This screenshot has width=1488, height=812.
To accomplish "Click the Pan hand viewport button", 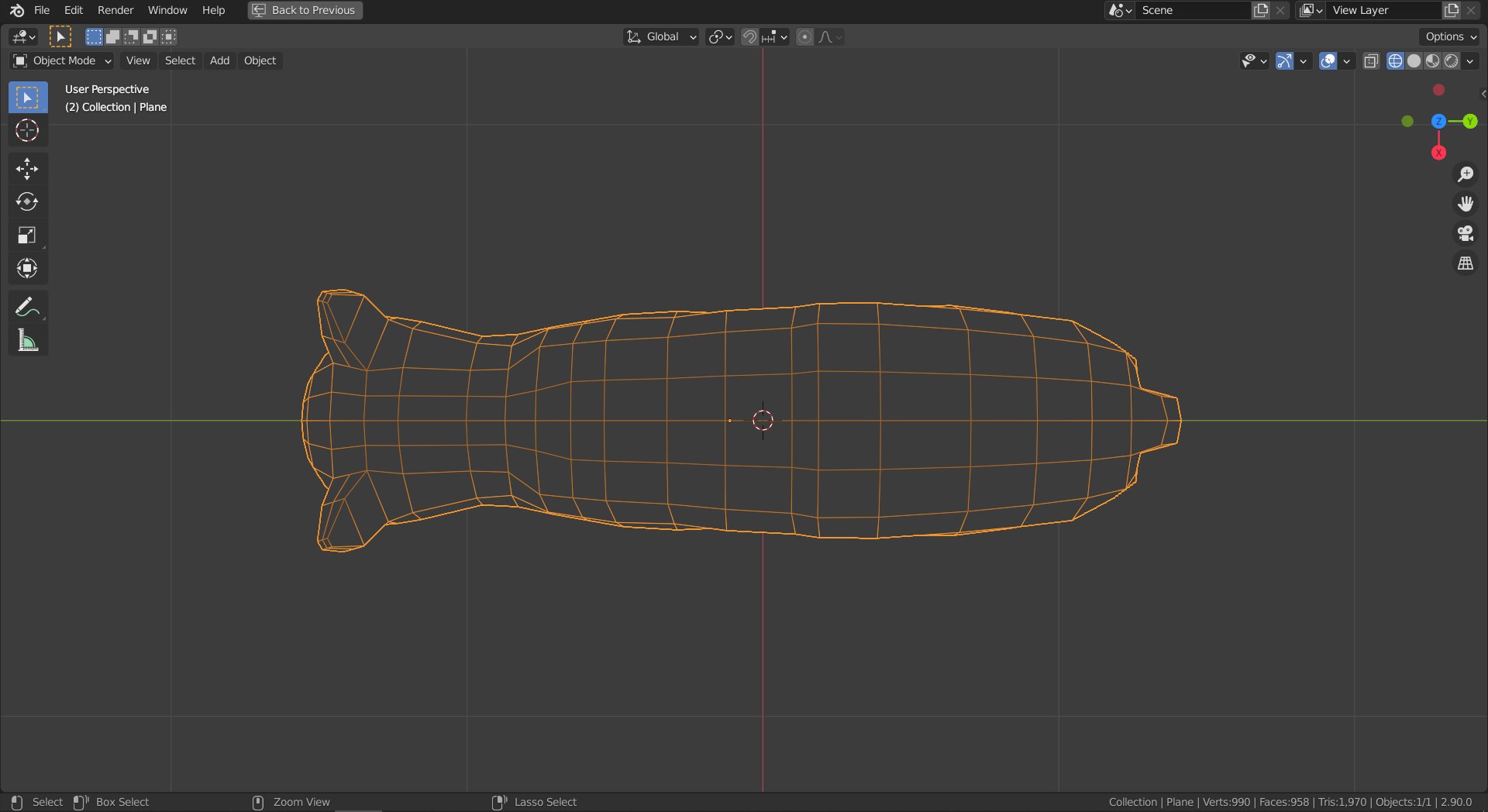I will pyautogui.click(x=1465, y=204).
